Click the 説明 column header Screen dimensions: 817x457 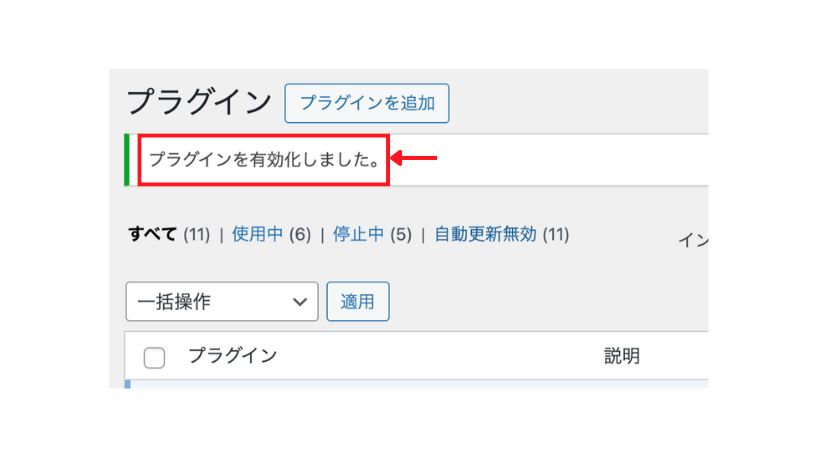622,356
